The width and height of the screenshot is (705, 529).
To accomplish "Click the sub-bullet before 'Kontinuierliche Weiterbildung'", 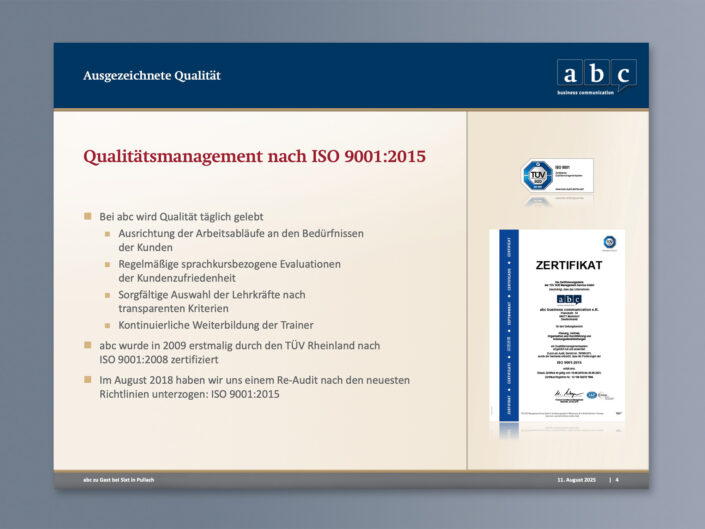I will pos(109,325).
